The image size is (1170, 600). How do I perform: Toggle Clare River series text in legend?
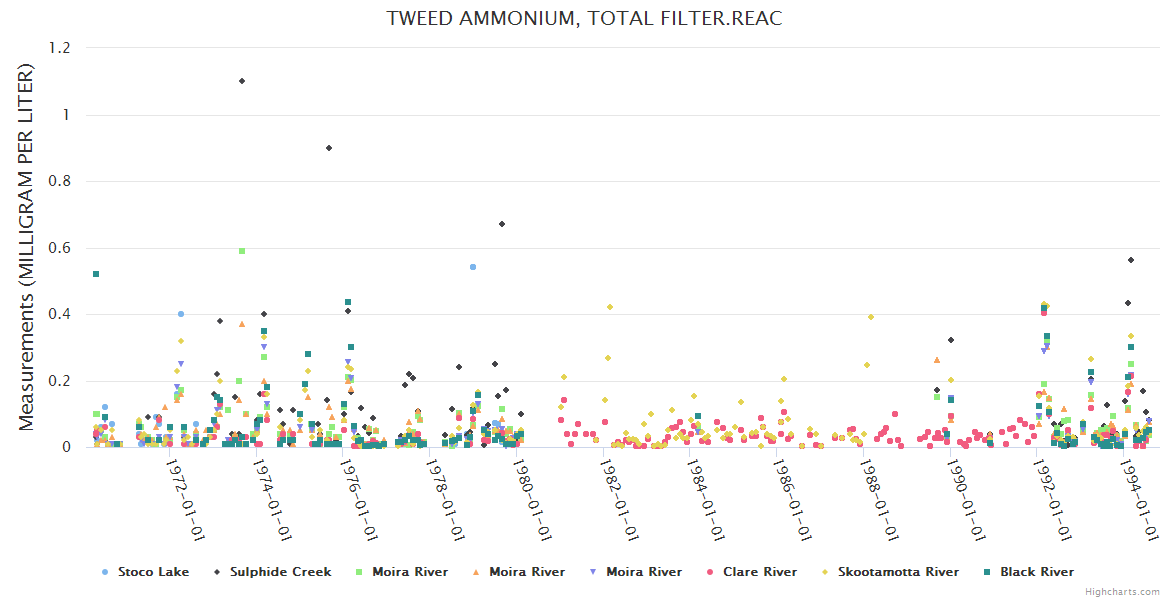pyautogui.click(x=760, y=572)
